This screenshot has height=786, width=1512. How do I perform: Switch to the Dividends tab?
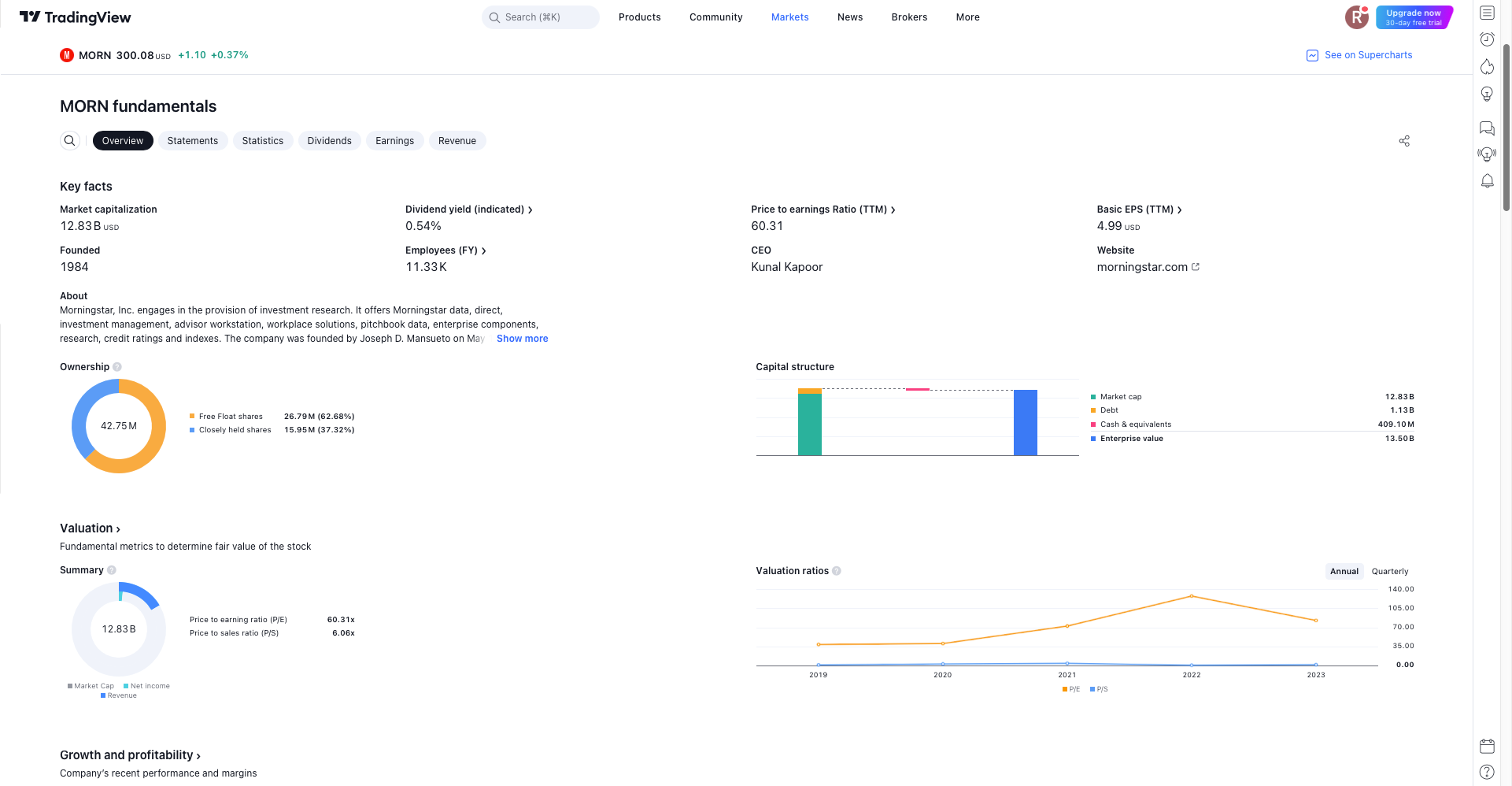pos(330,141)
